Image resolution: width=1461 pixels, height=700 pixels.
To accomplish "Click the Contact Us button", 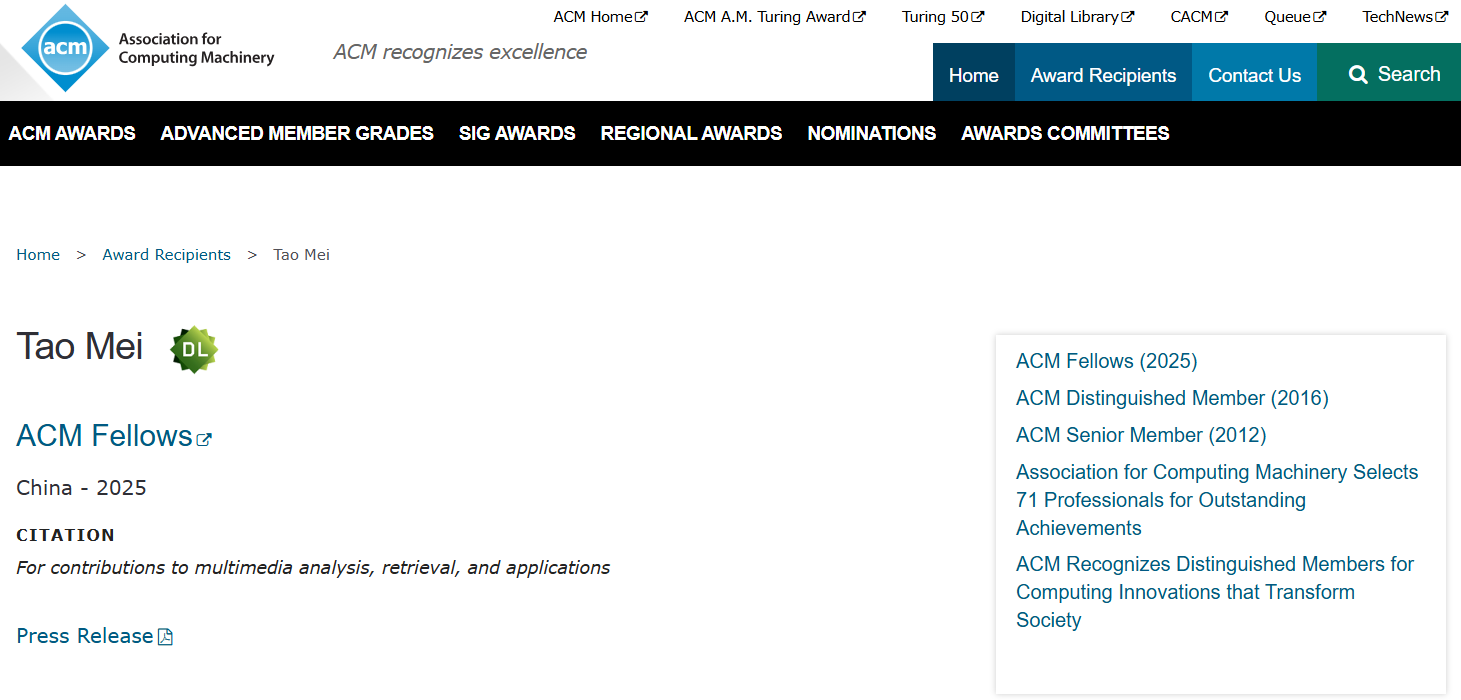I will click(x=1254, y=75).
